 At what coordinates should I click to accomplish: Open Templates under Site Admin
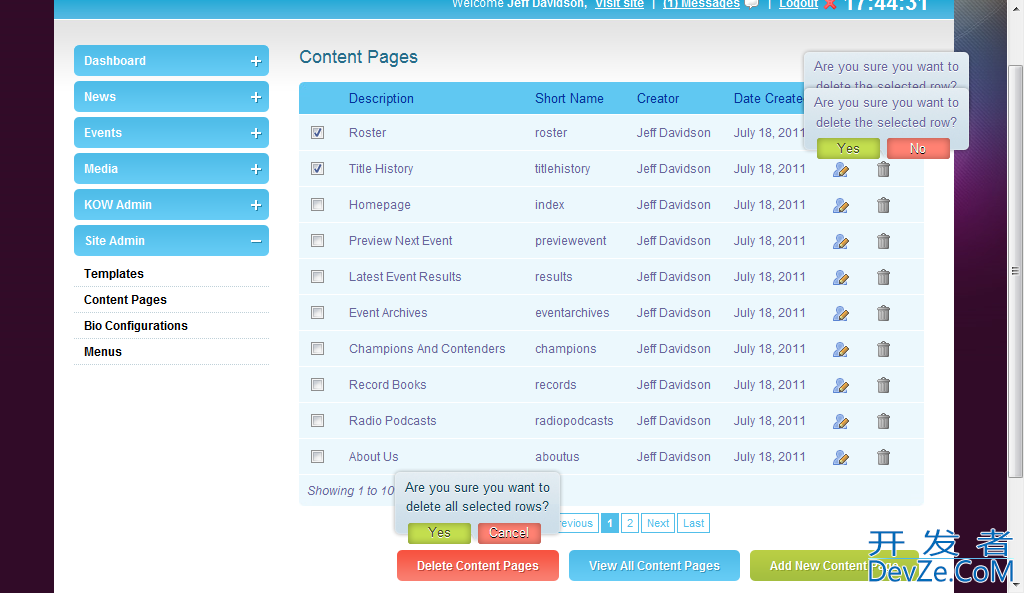pos(114,274)
